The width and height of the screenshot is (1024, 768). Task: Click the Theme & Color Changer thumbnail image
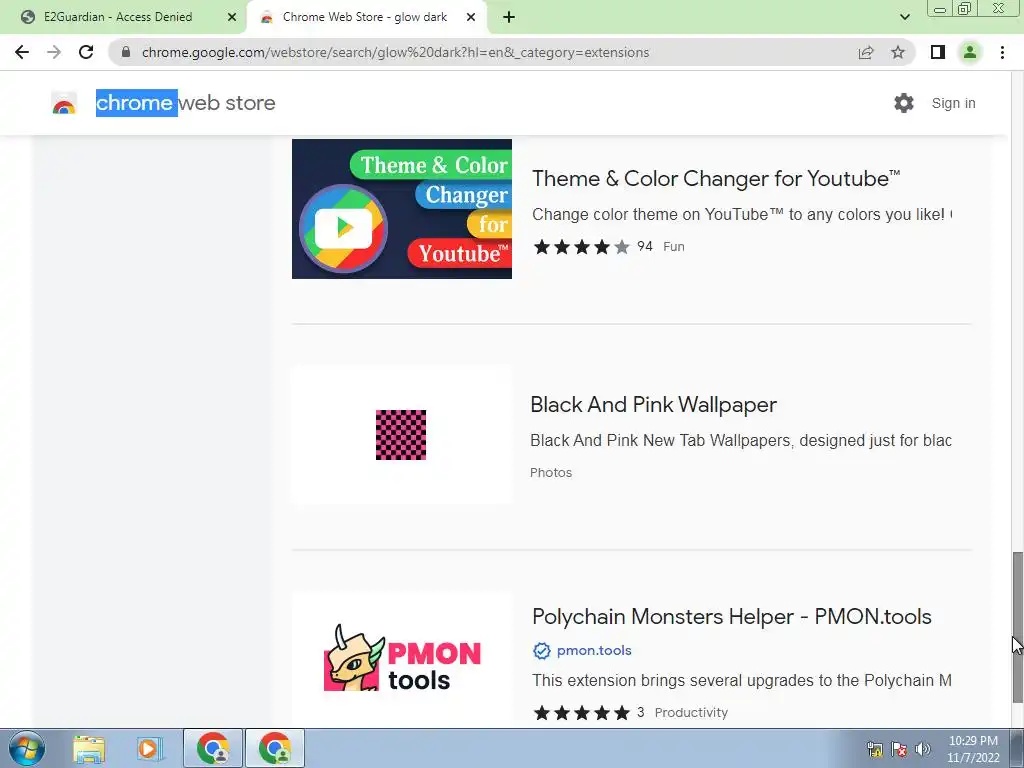402,209
